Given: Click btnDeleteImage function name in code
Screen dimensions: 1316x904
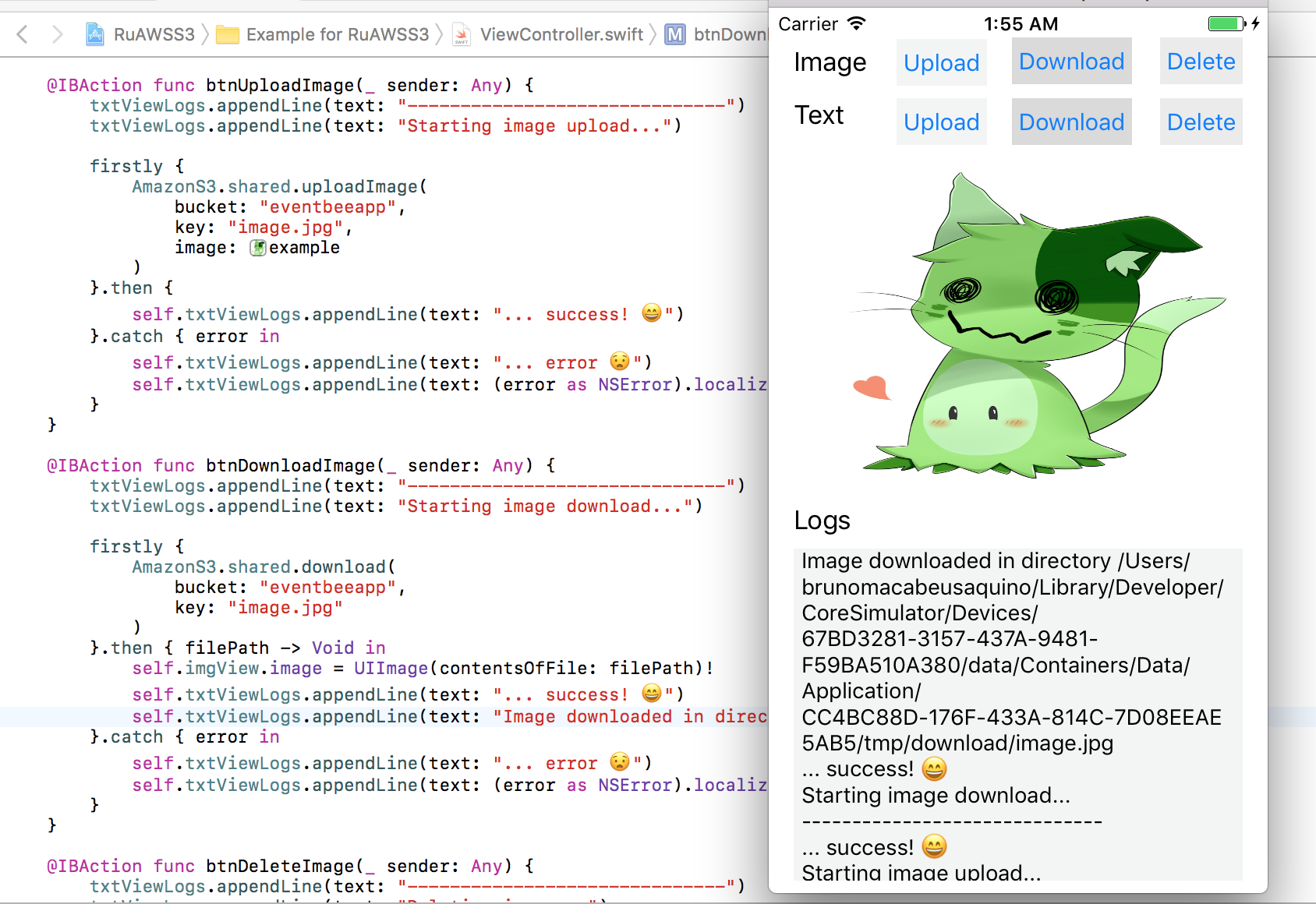Looking at the screenshot, I should tap(280, 866).
